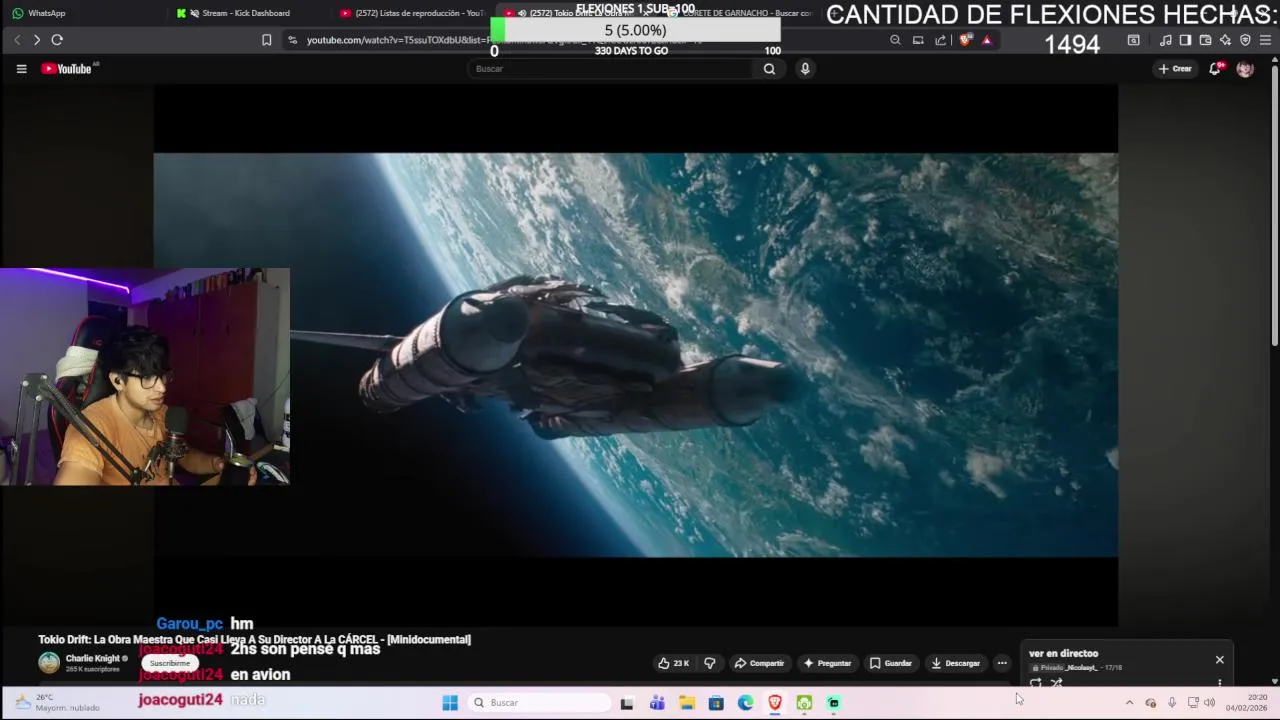Open File Explorer from the taskbar
The image size is (1280, 720).
687,703
